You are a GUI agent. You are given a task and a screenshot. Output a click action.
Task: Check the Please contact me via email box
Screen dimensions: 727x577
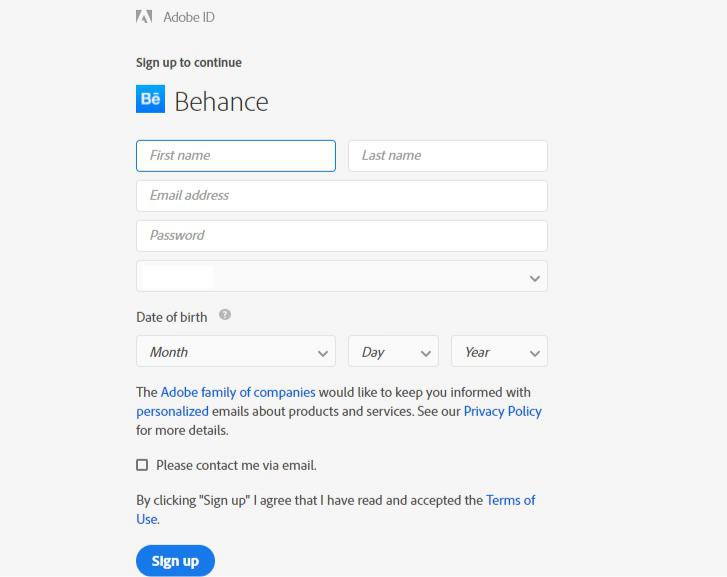(x=142, y=465)
